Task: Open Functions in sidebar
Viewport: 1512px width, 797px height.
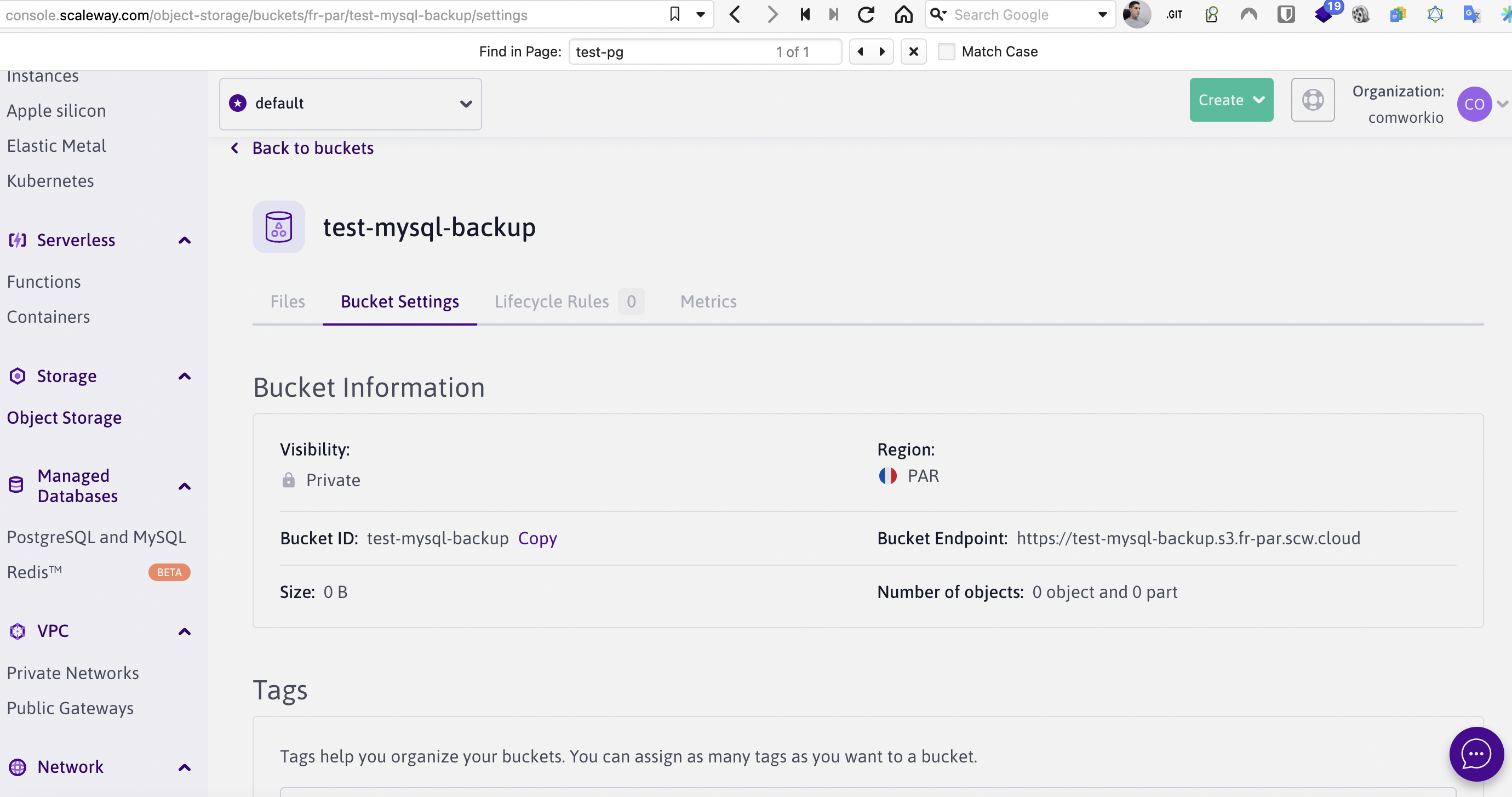Action: coord(44,282)
